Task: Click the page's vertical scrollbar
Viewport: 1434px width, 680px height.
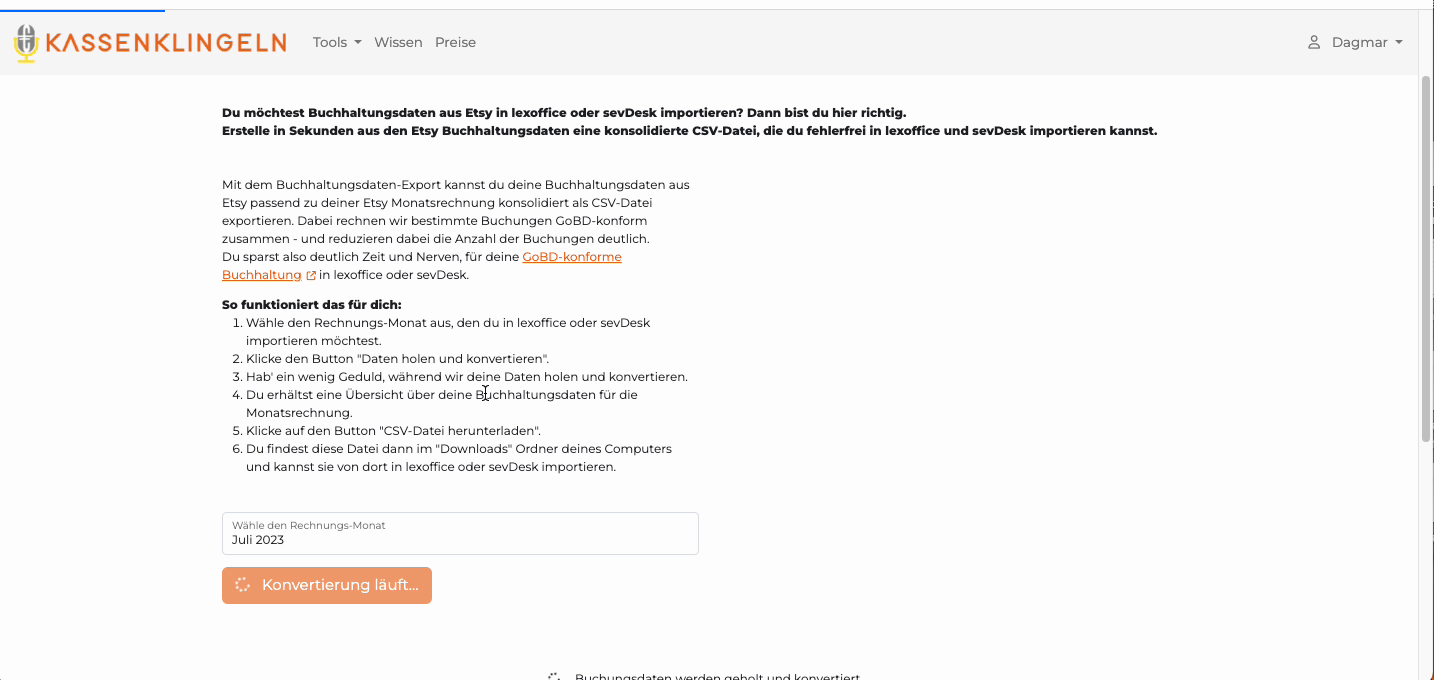Action: [1426, 260]
